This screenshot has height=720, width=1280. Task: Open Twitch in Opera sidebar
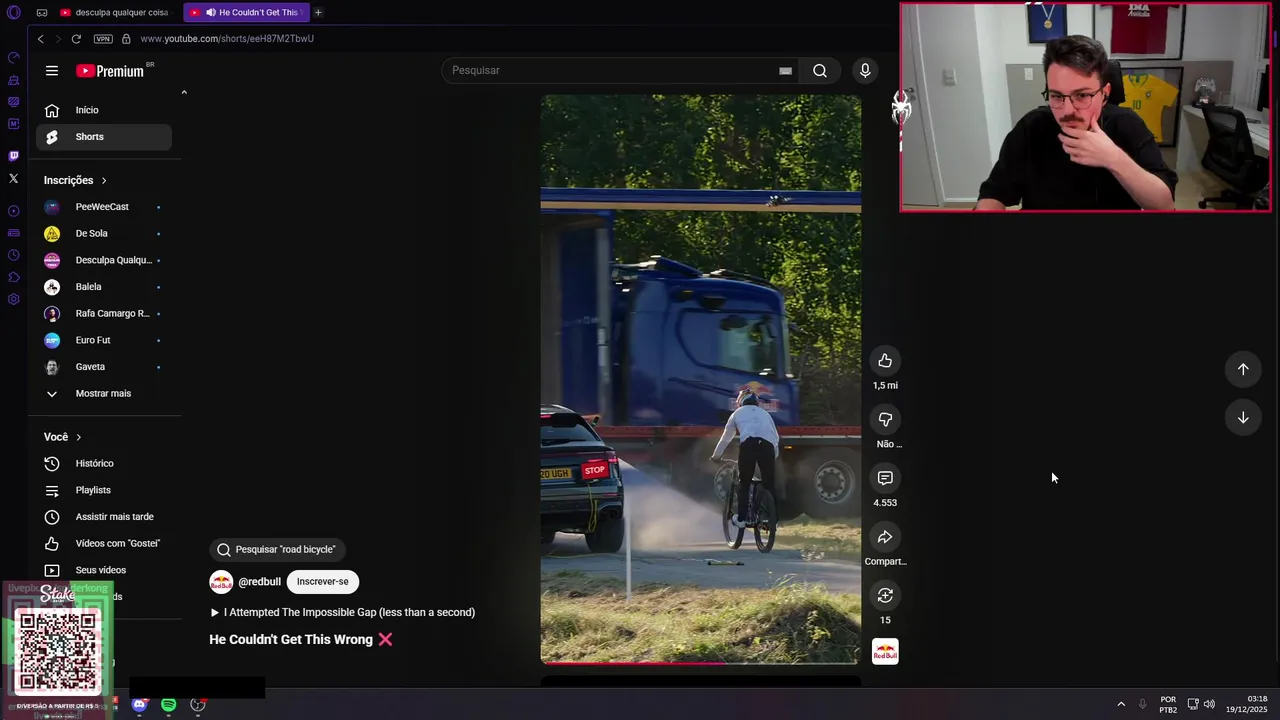13,156
